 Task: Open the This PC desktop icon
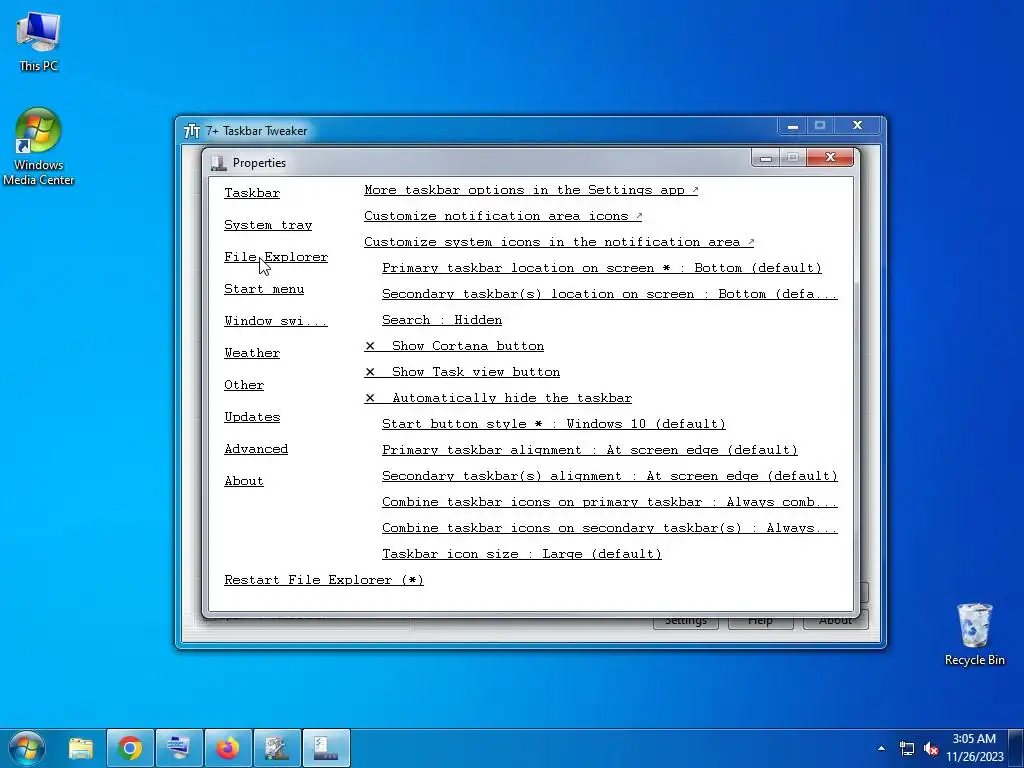click(x=38, y=40)
